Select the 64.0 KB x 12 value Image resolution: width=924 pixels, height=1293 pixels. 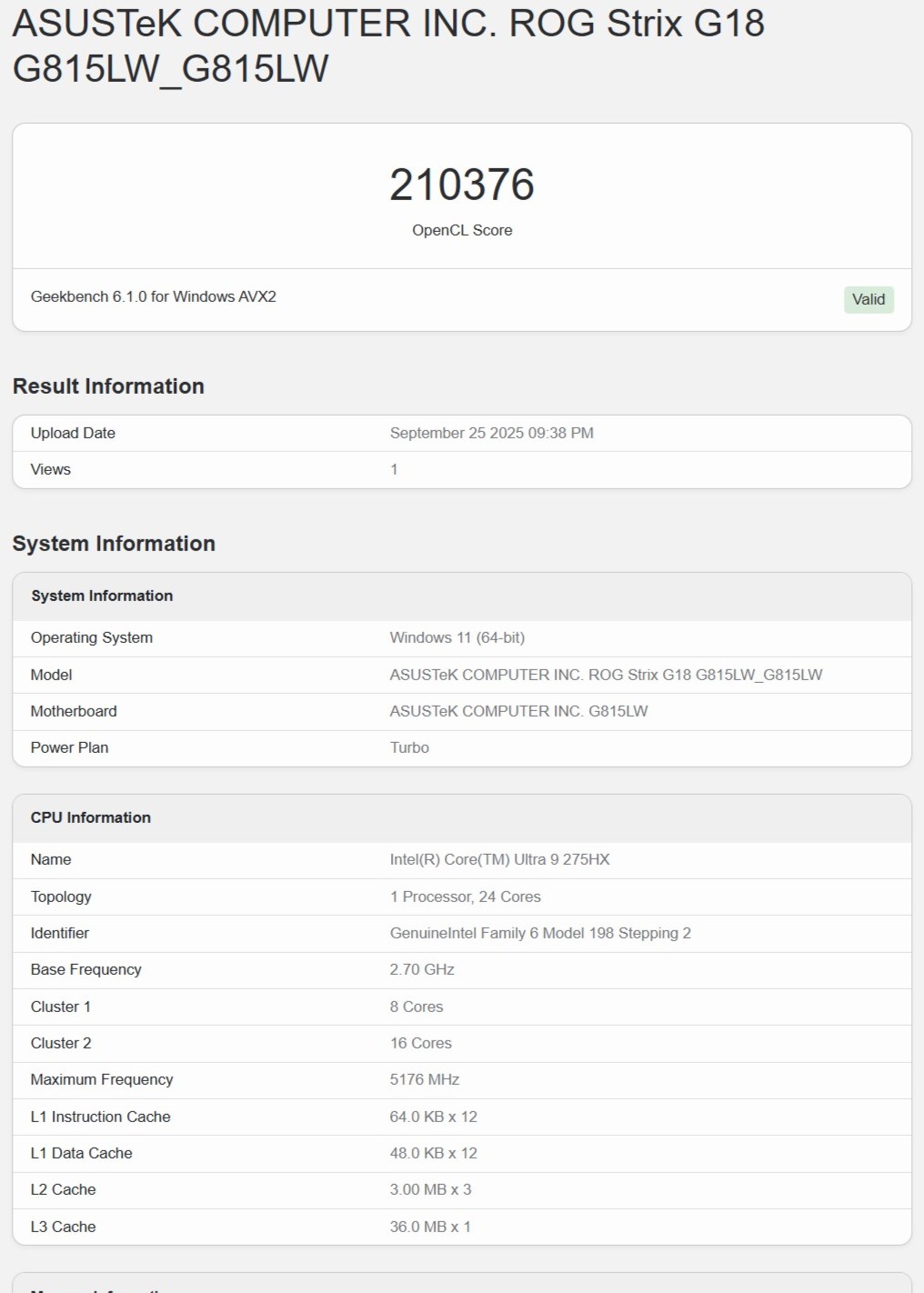(x=434, y=1117)
